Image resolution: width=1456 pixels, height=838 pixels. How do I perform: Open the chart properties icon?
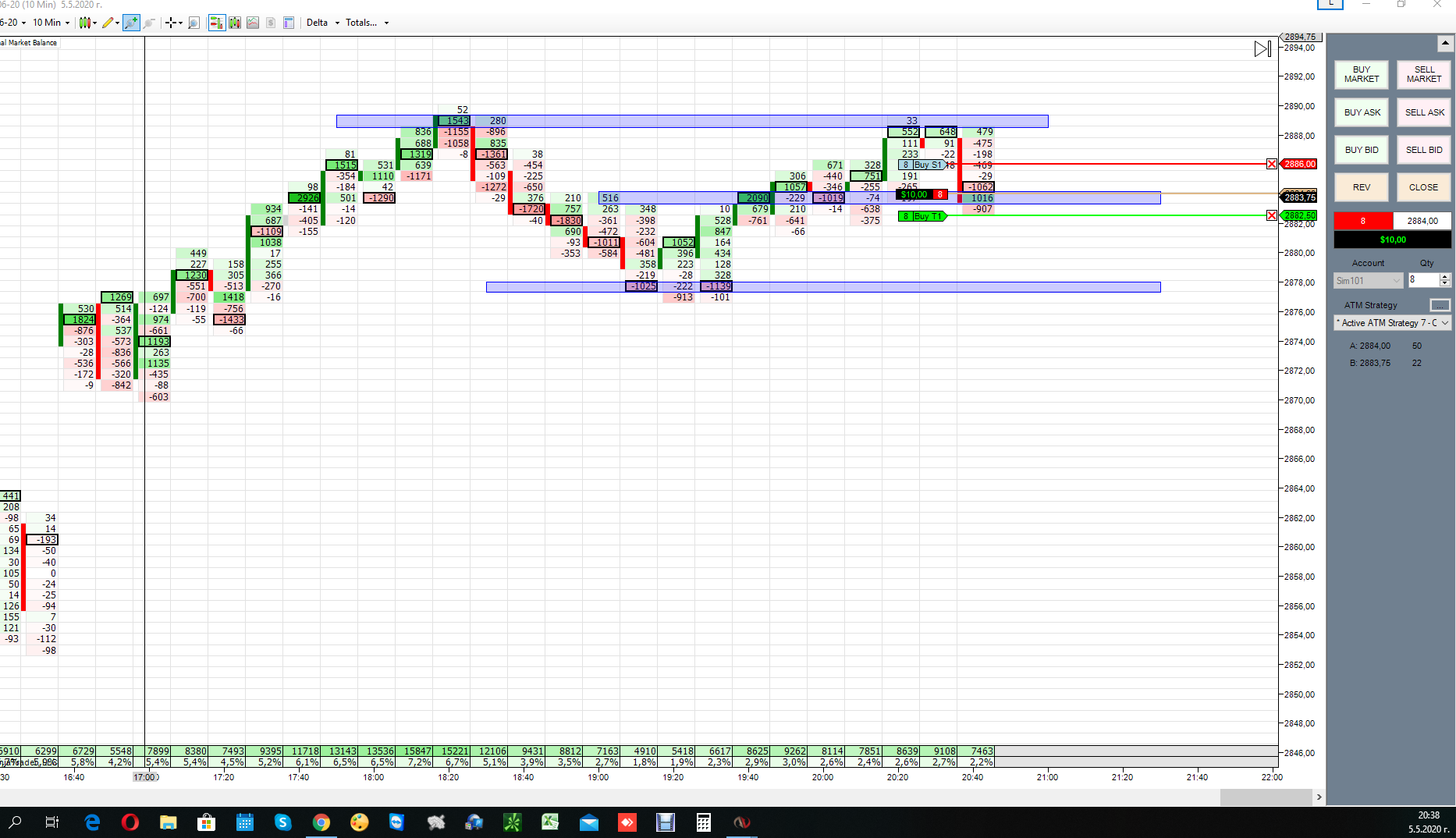click(x=289, y=23)
